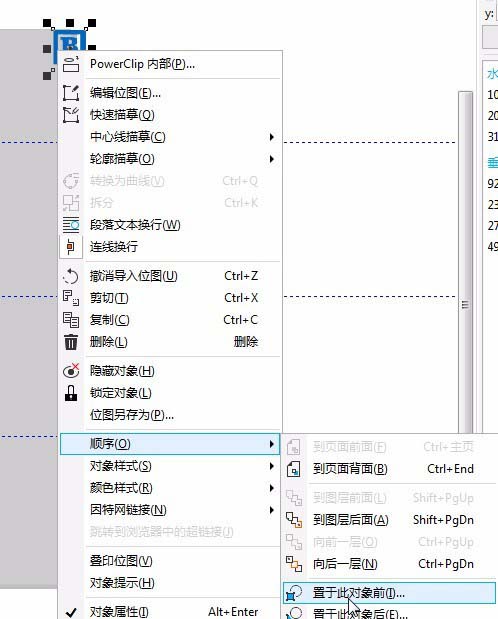498x619 pixels.
Task: Click the 到图层后面 icon
Action: tap(294, 520)
